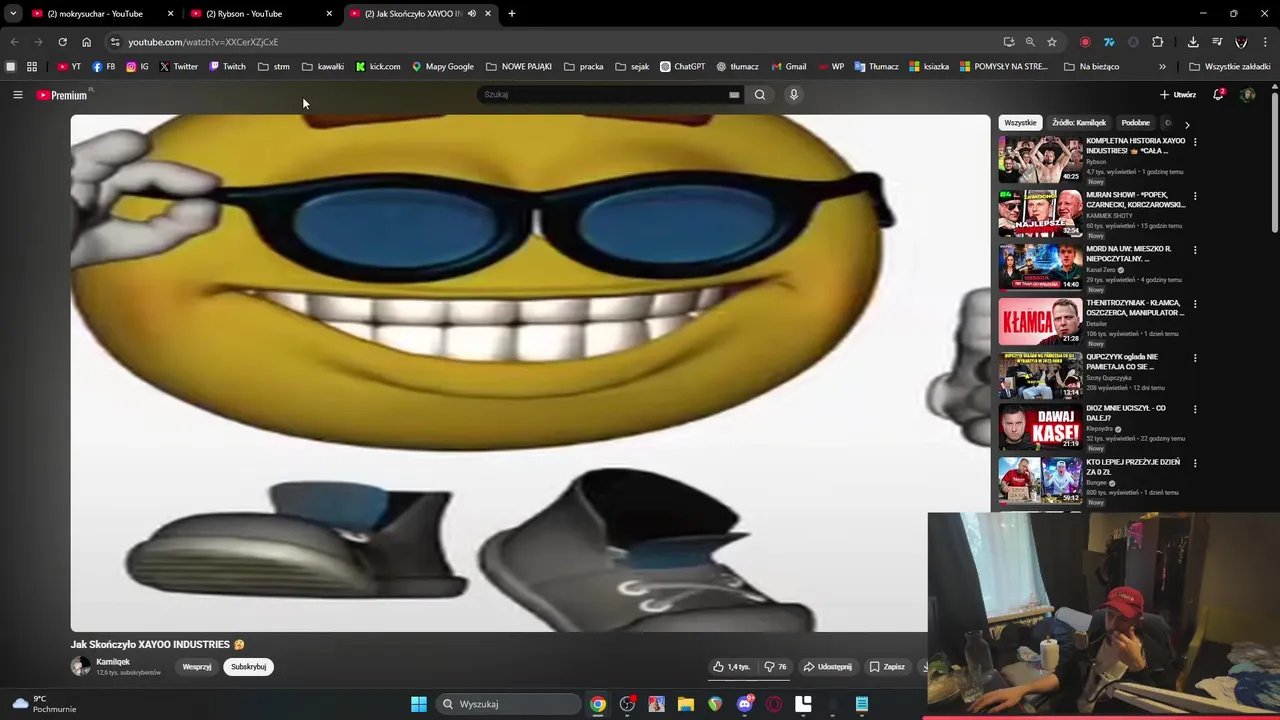The image size is (1280, 720).
Task: Open the account avatar menu
Action: pos(1247,95)
